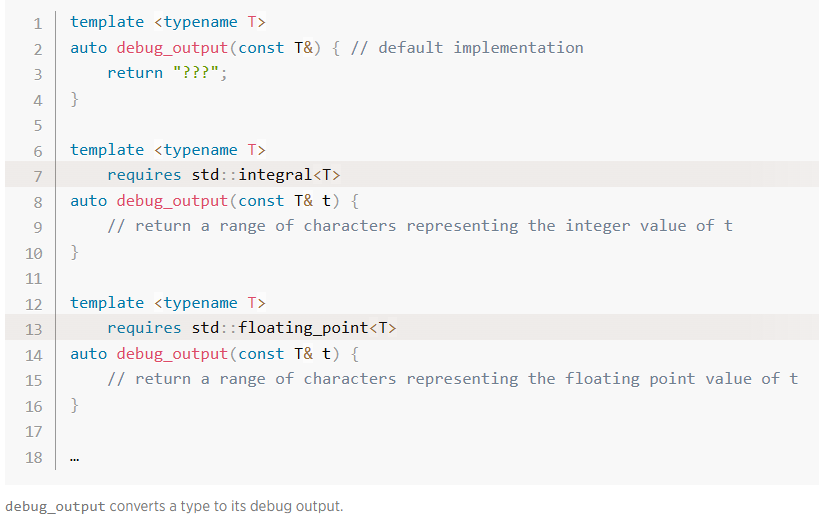The height and width of the screenshot is (520, 819).
Task: Click line number 13 in the gutter
Action: tap(34, 328)
